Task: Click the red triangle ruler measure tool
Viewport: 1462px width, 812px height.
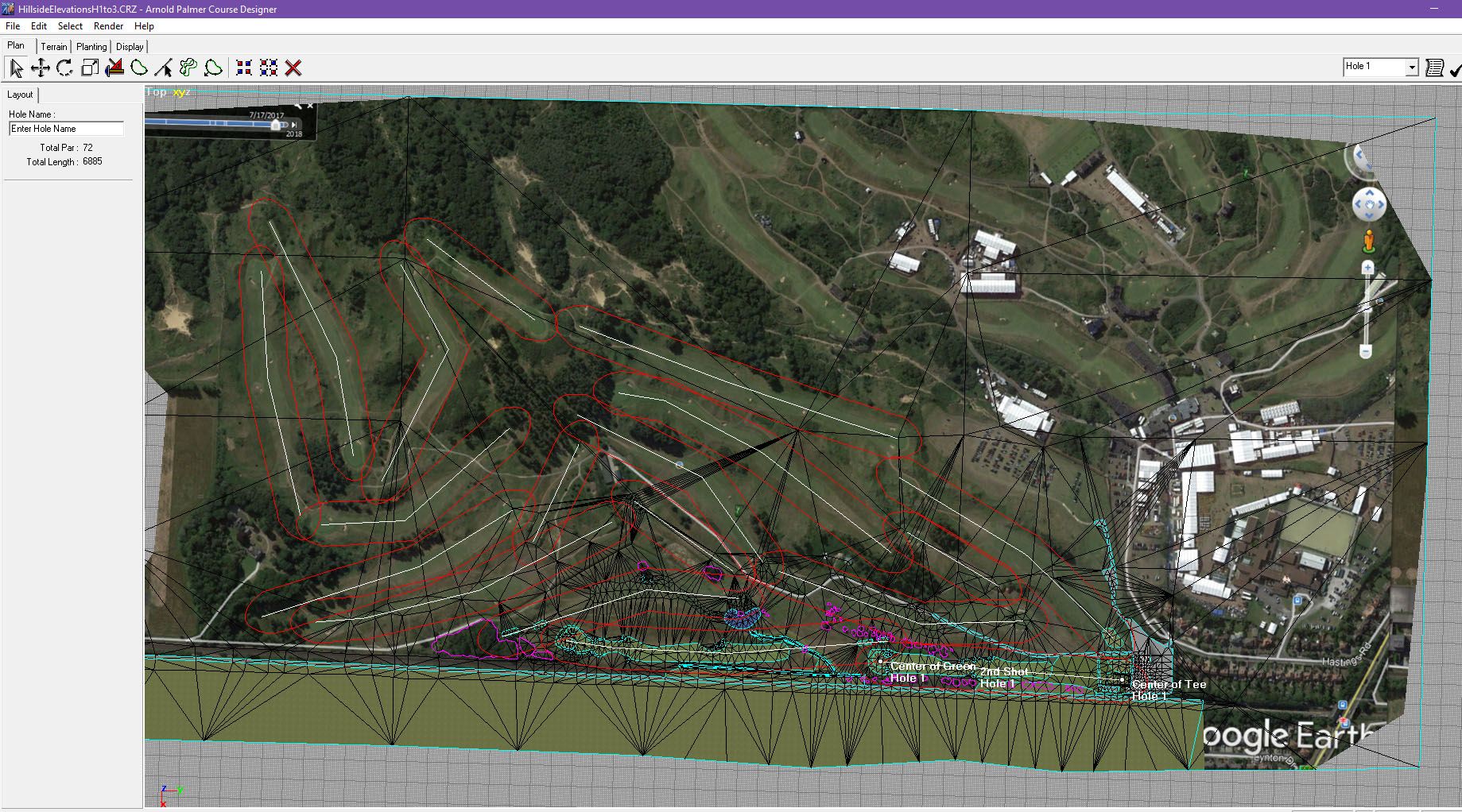Action: (x=114, y=68)
